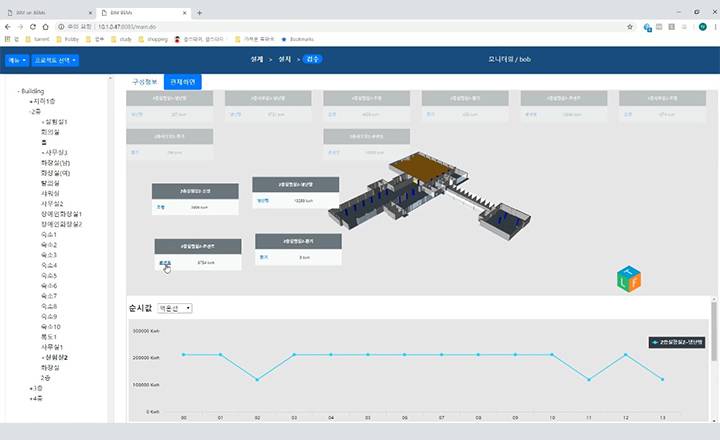Open the 순시값 period dropdown
This screenshot has height=440, width=720.
pos(174,308)
